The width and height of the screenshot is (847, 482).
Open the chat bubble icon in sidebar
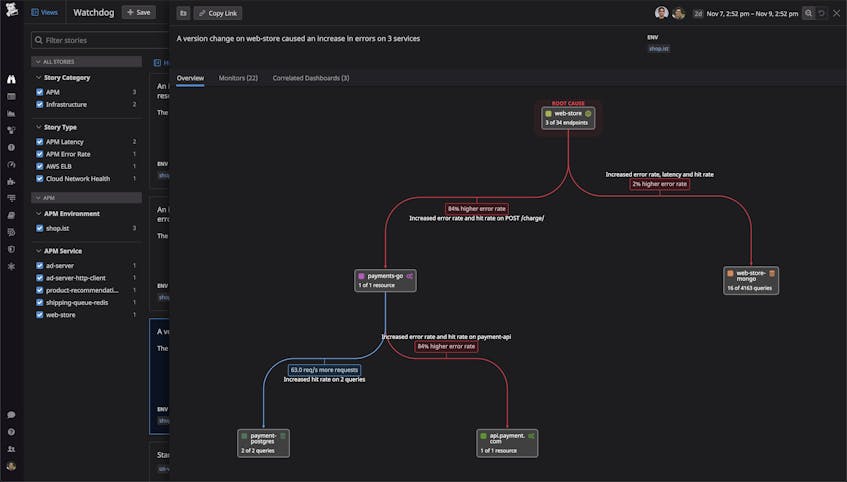11,414
